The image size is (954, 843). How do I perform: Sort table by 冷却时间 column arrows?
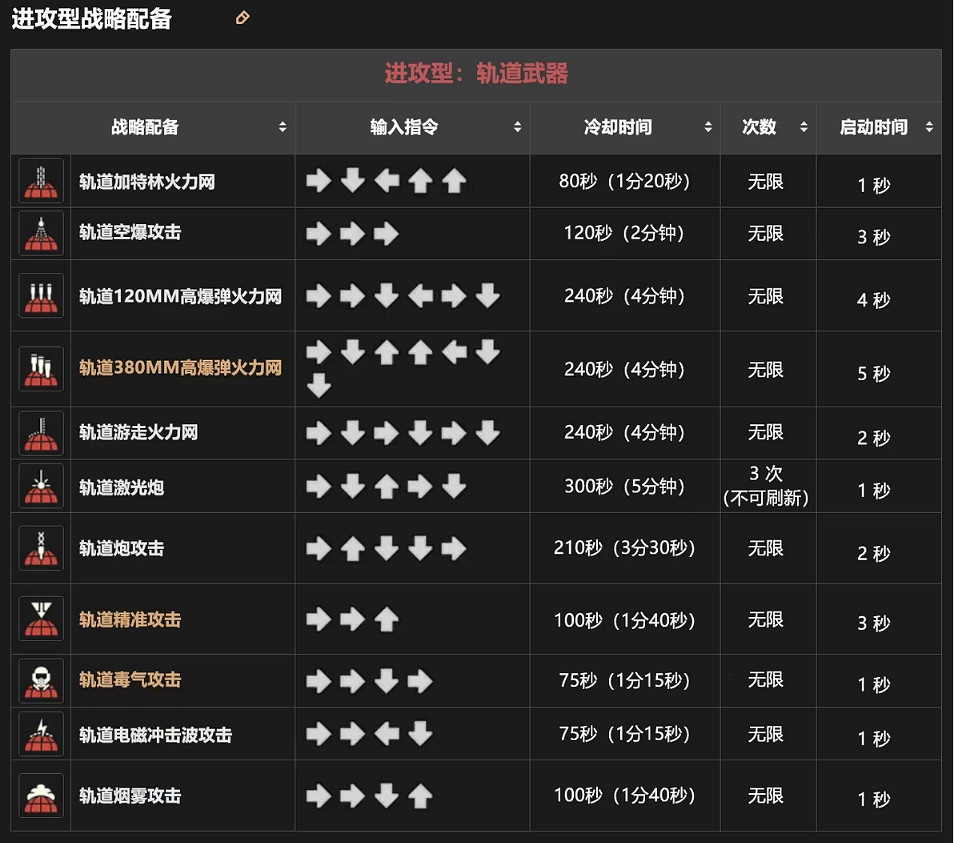708,127
